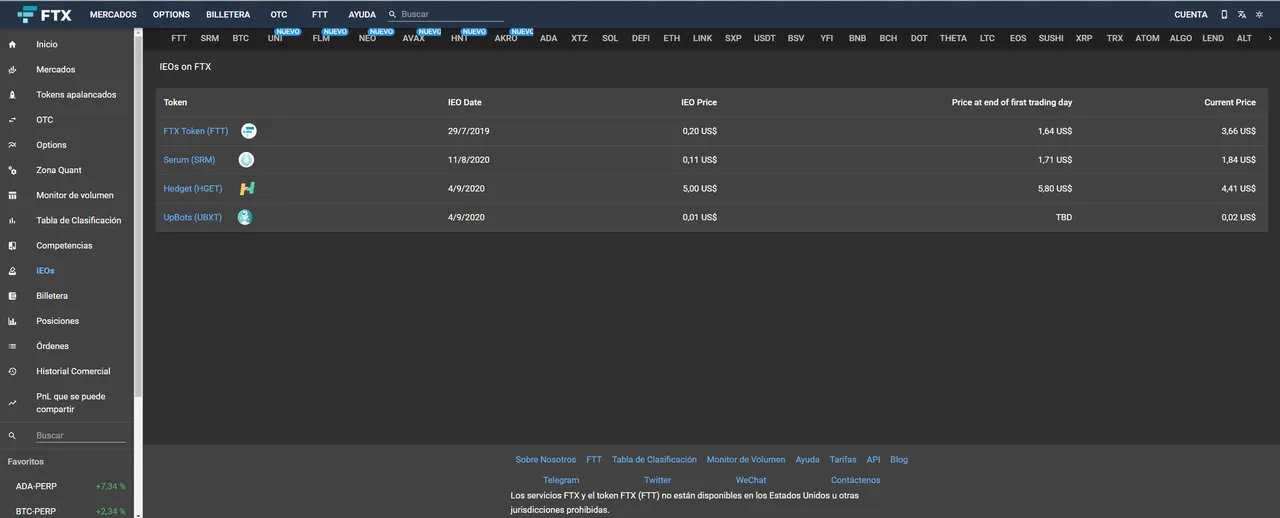Click the Billetera wallet icon in sidebar
The width and height of the screenshot is (1280, 518).
pyautogui.click(x=12, y=296)
